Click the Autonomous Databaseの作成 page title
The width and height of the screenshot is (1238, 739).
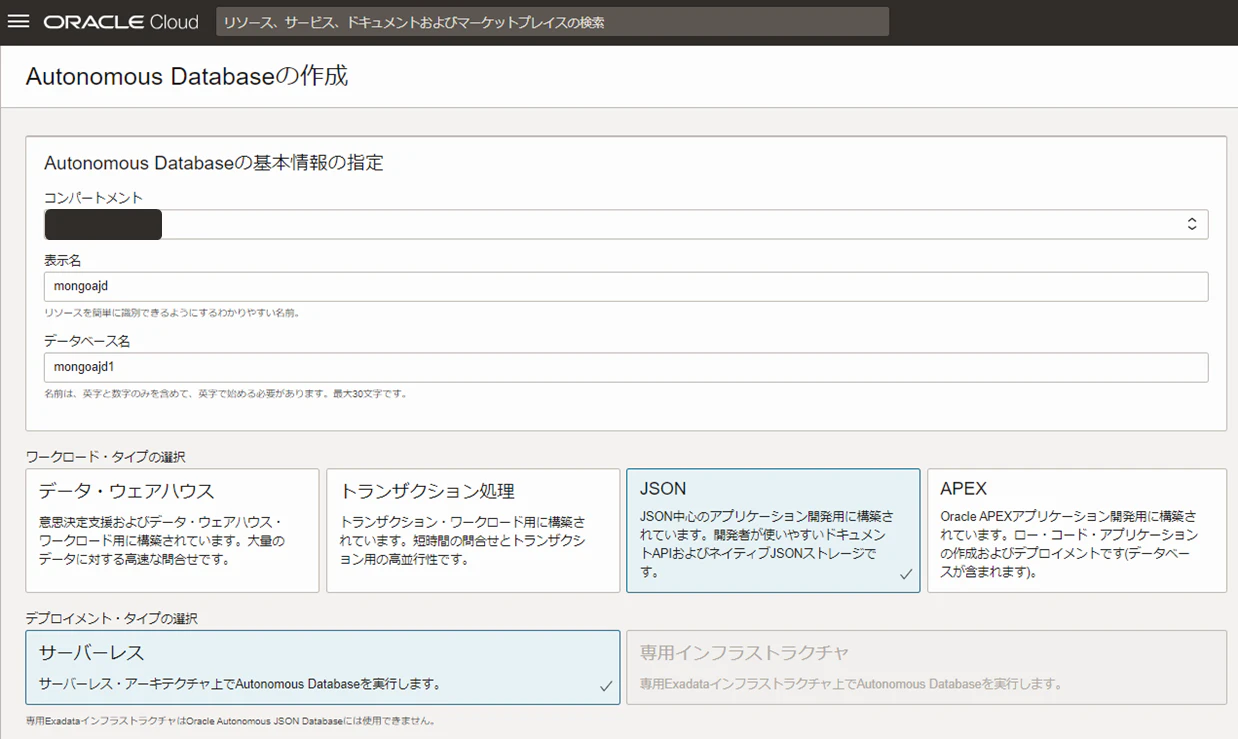[187, 76]
